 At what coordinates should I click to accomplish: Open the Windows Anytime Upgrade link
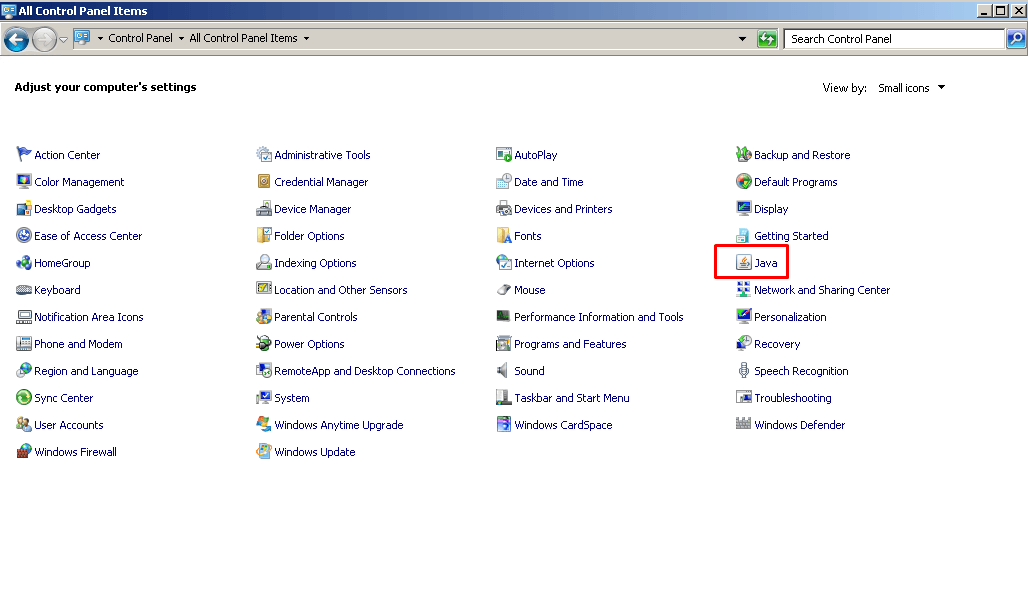coord(338,425)
